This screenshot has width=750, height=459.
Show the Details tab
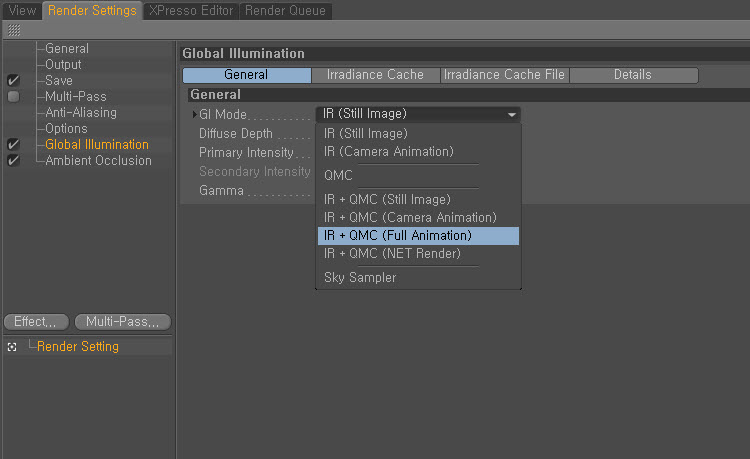633,75
